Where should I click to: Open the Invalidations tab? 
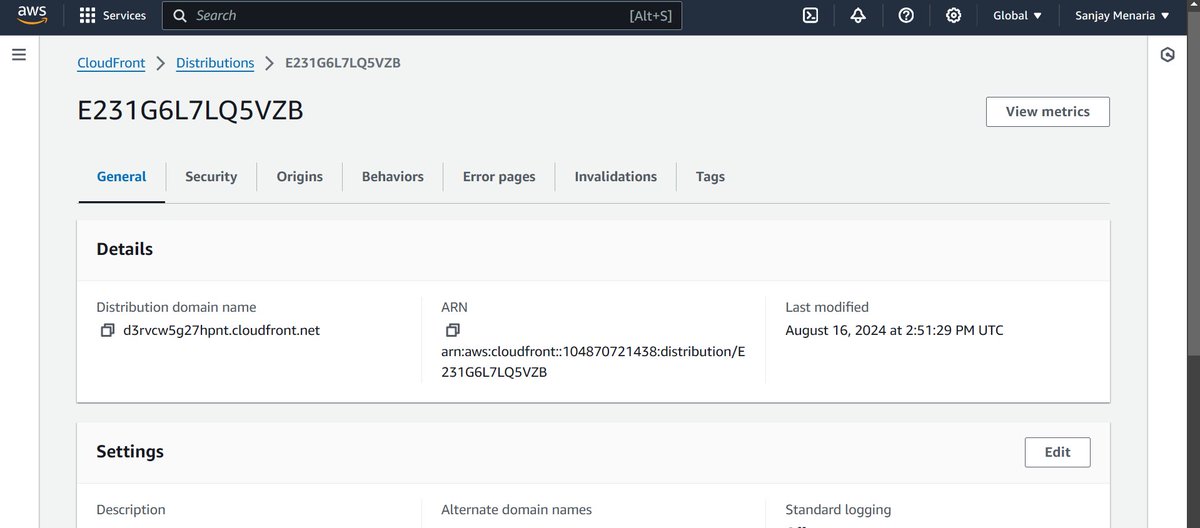[616, 177]
